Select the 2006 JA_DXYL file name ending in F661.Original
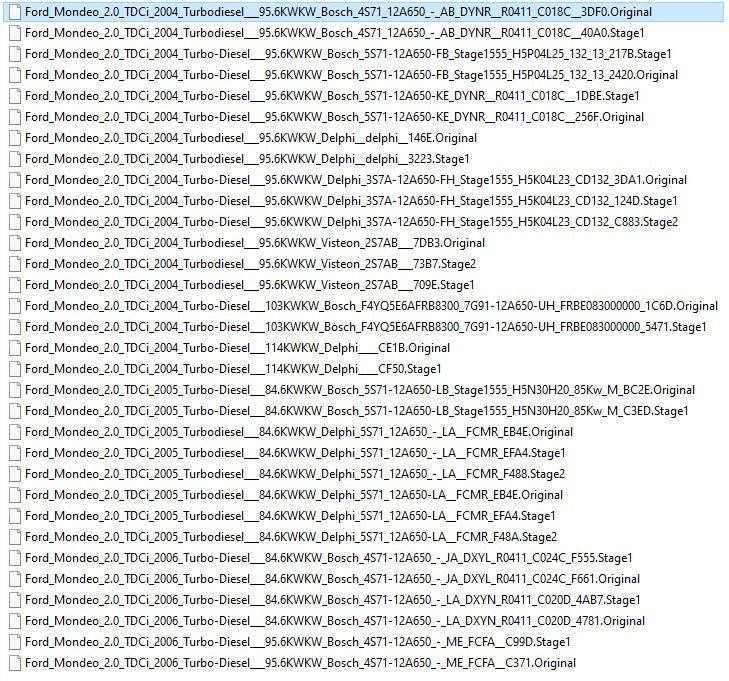729x681 pixels. point(332,578)
